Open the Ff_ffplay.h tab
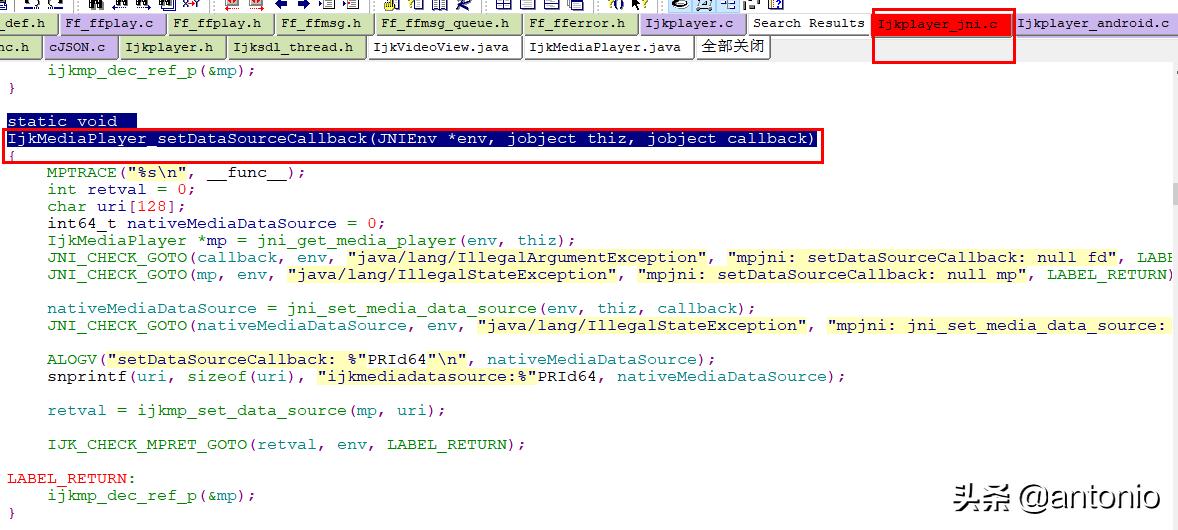Viewport: 1178px width, 530px height. click(216, 24)
